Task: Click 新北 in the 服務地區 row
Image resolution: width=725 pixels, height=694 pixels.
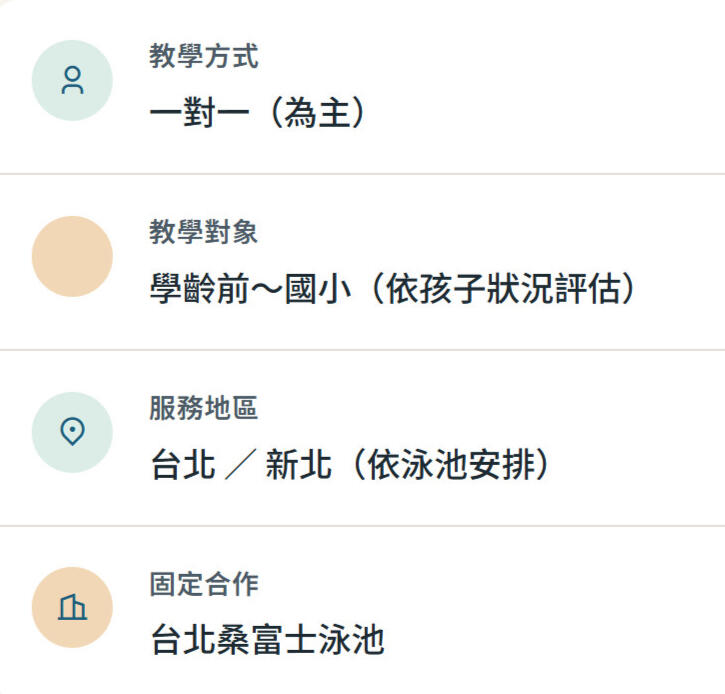Action: (298, 465)
